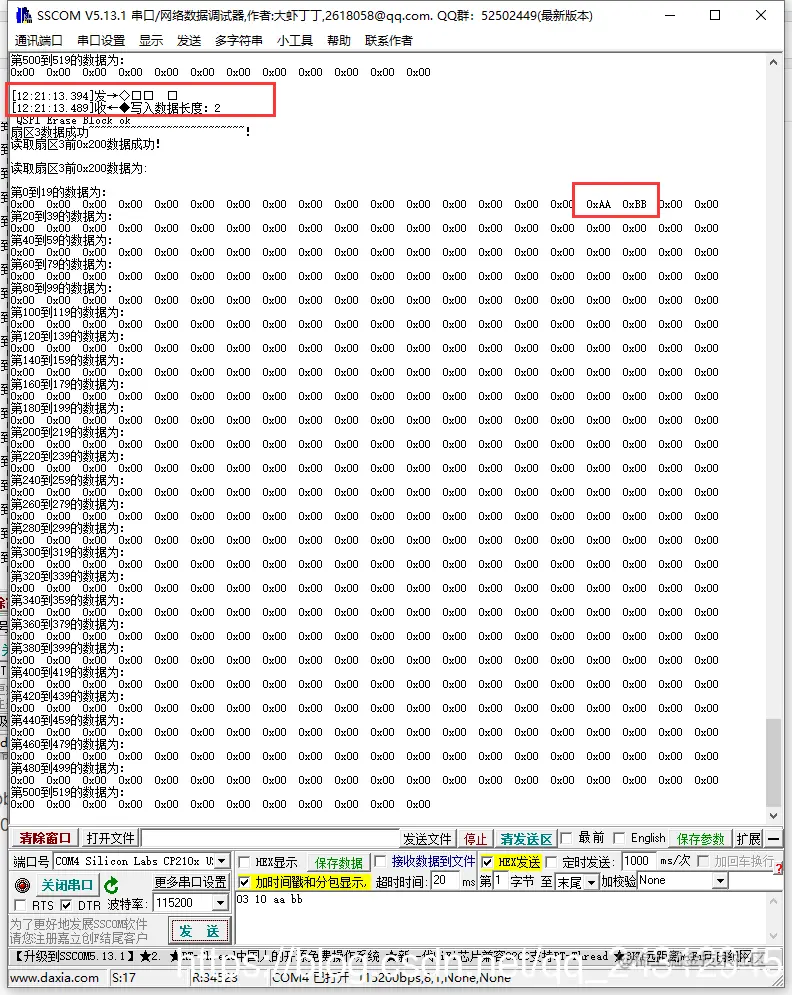Click the 0xAA value in the data

(x=598, y=204)
